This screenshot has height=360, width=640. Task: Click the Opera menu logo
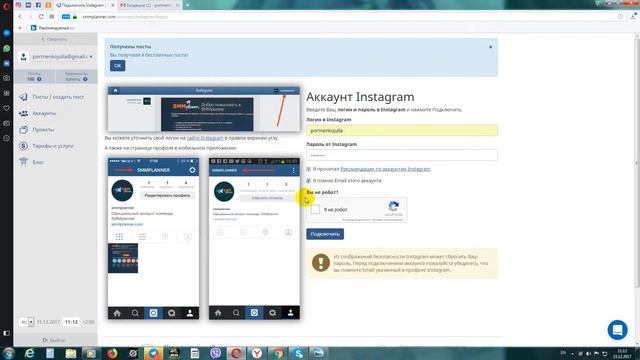pyautogui.click(x=6, y=5)
